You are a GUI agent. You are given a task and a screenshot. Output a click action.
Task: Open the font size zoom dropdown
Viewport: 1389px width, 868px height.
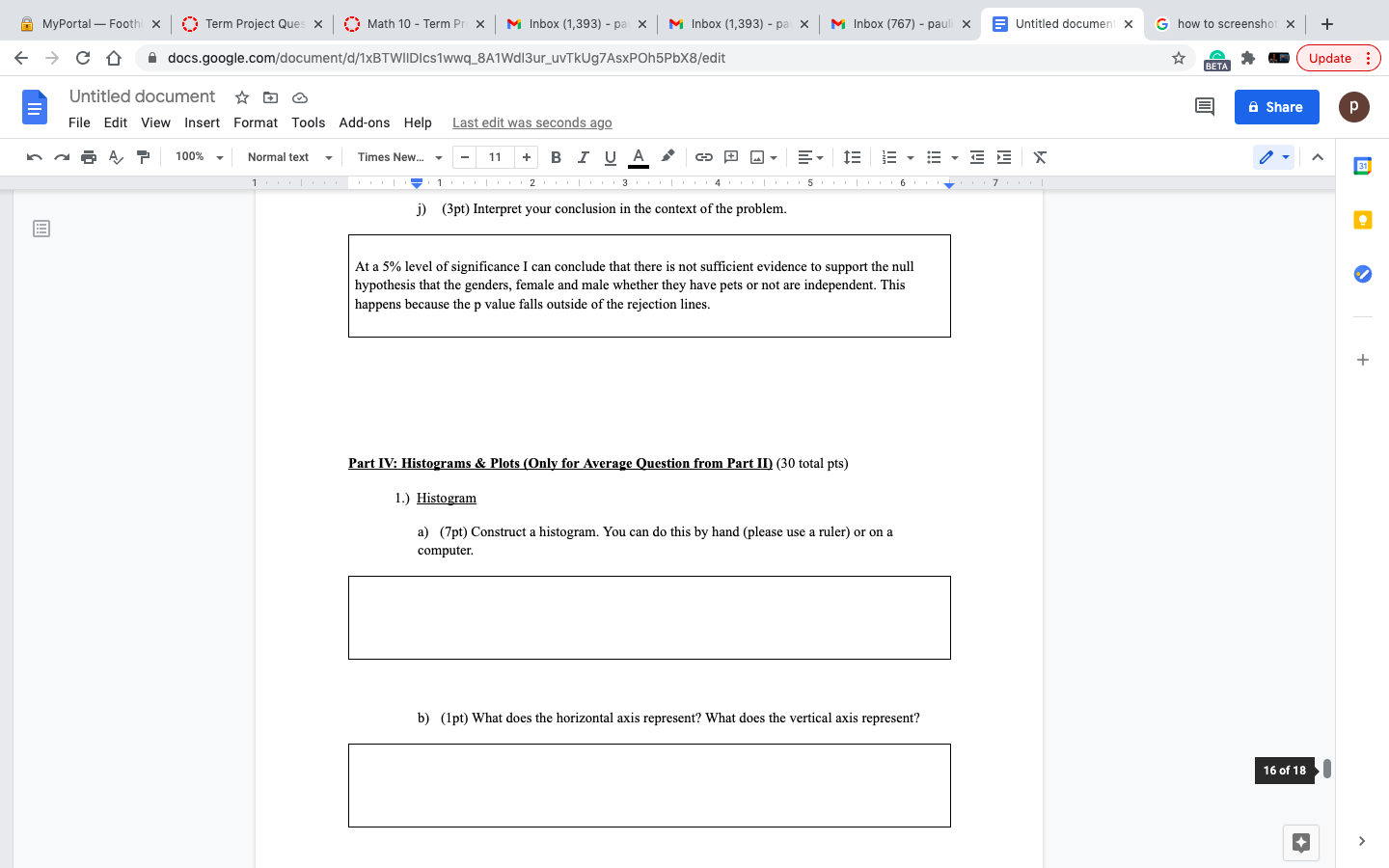(x=198, y=156)
